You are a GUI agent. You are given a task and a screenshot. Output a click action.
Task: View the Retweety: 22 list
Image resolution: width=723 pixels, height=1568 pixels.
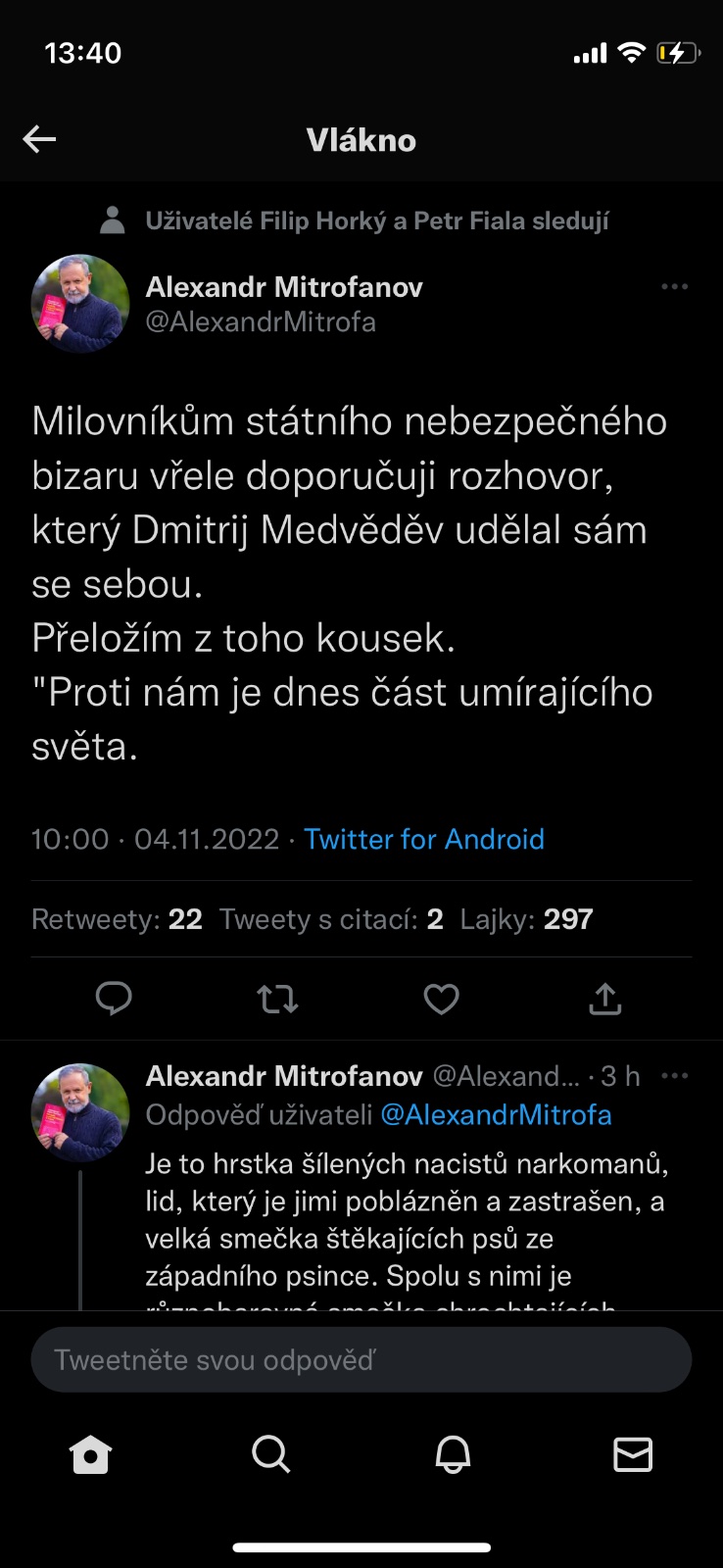click(117, 919)
